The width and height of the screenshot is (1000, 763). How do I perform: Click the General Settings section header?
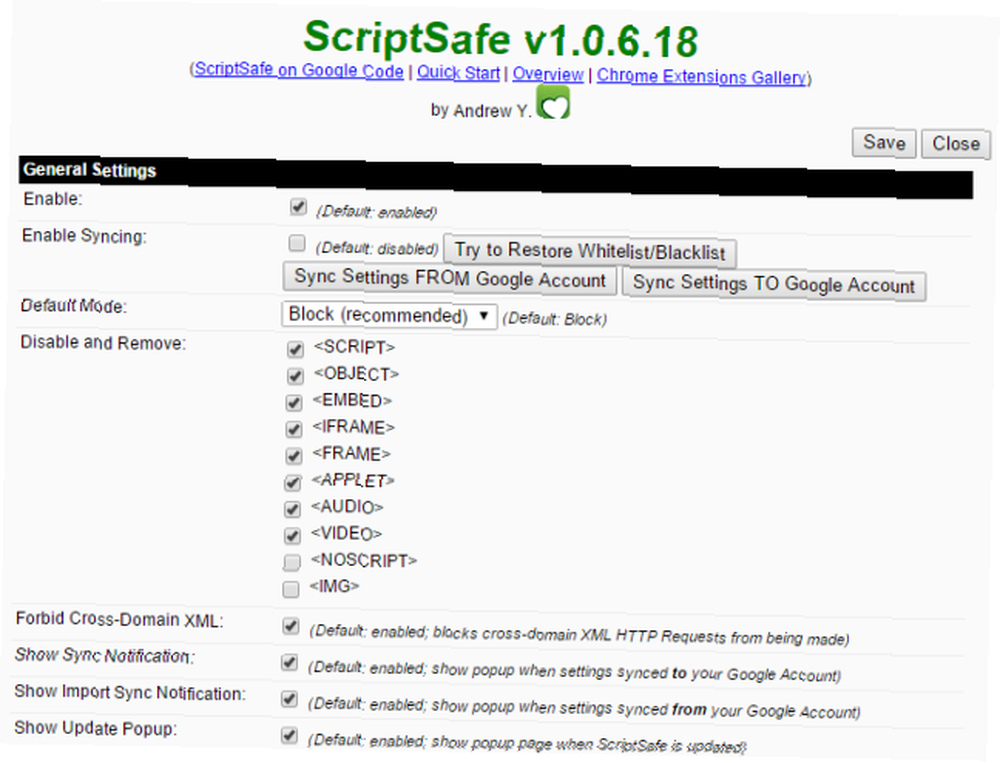click(x=496, y=177)
